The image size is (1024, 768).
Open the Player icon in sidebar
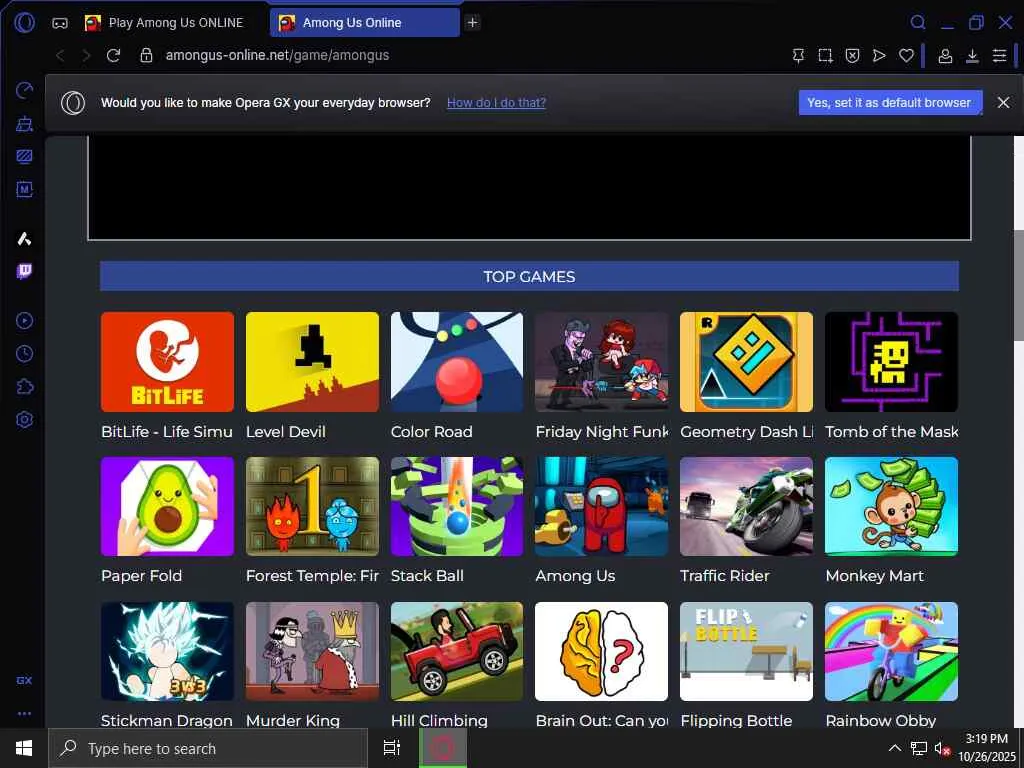pos(24,321)
